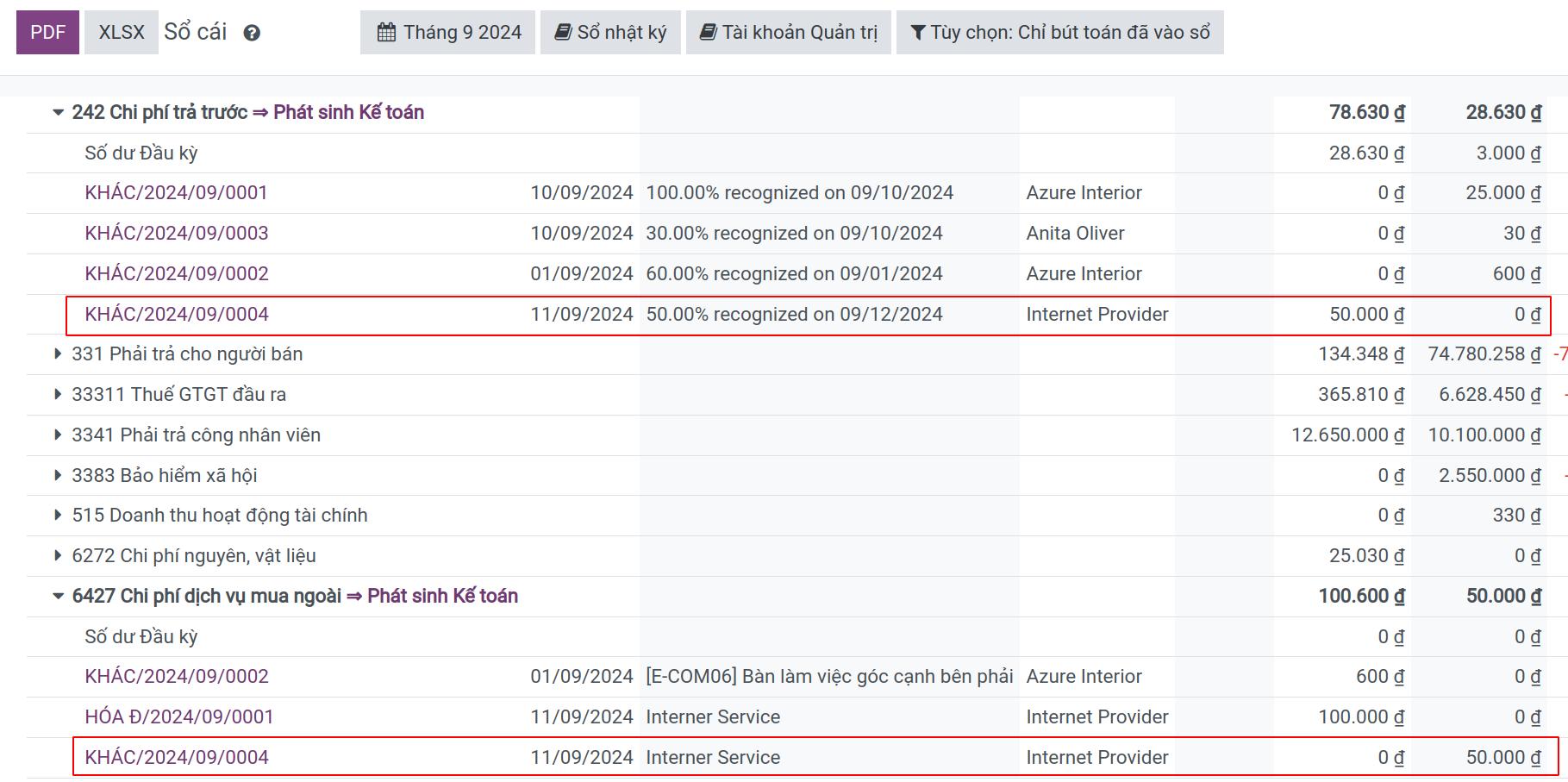
Task: Open entry KHÁC/2024/09/0001
Action: point(177,193)
